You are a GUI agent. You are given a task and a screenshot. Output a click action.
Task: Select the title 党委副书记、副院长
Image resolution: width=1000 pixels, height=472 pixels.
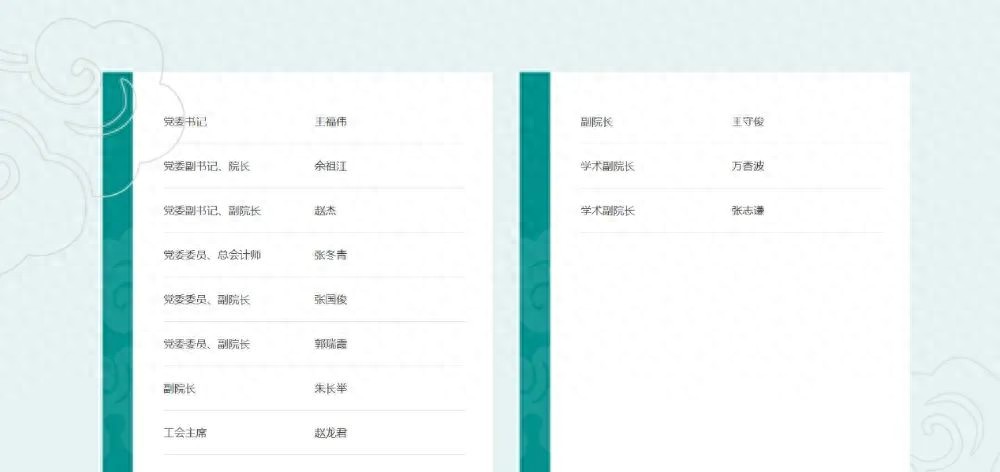[x=212, y=210]
